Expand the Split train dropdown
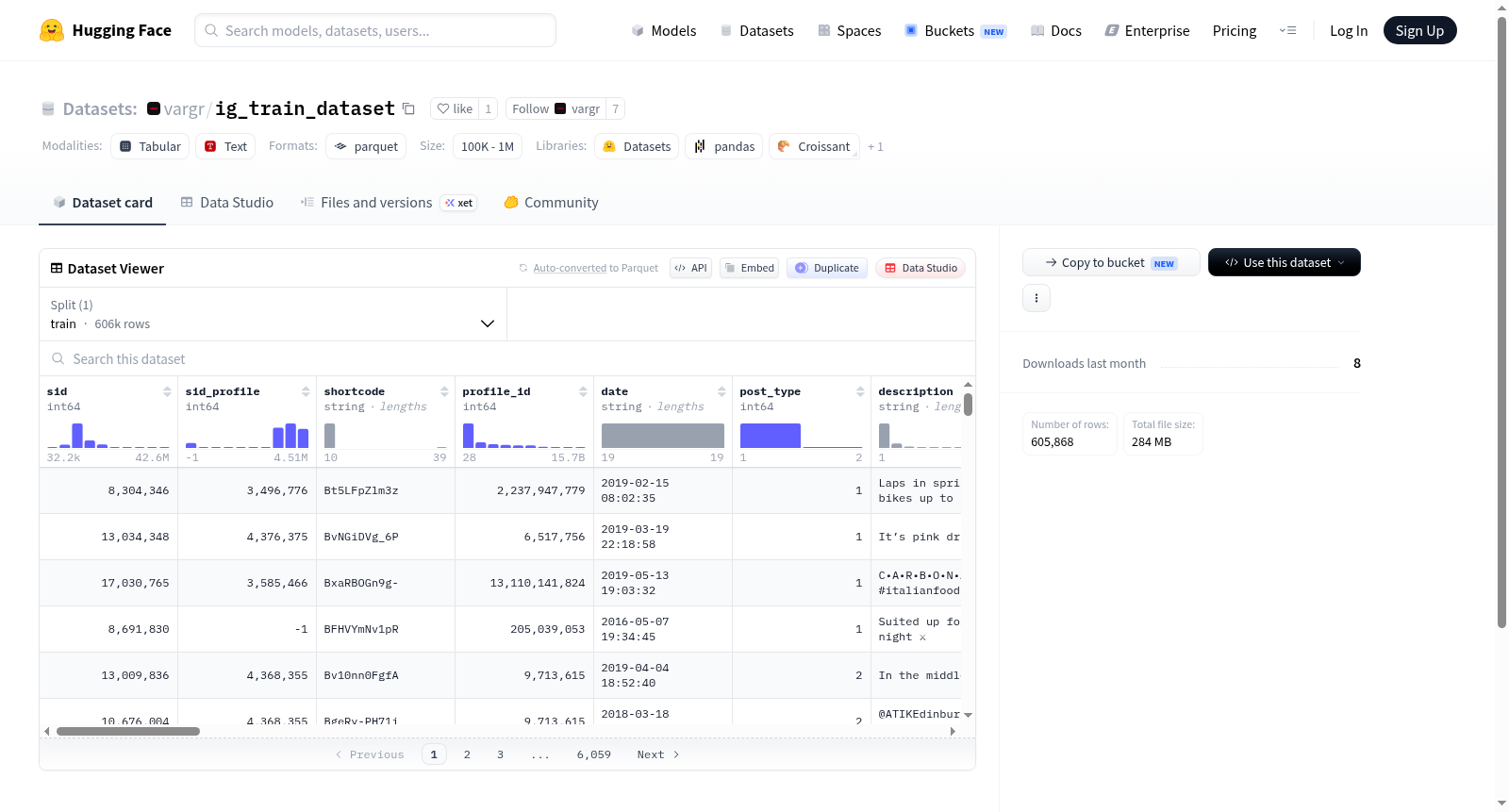The height and width of the screenshot is (812, 1509). (x=273, y=314)
